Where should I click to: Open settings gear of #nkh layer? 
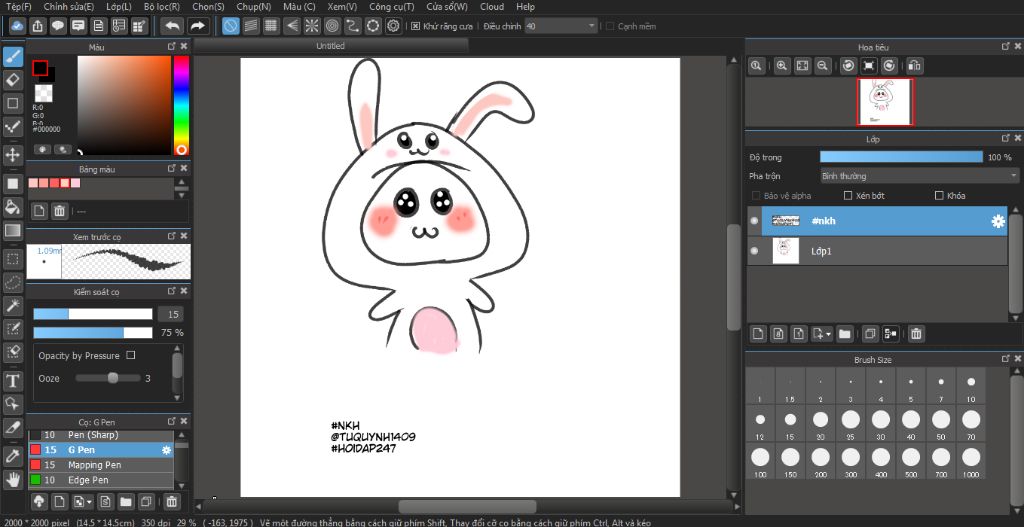(x=998, y=221)
